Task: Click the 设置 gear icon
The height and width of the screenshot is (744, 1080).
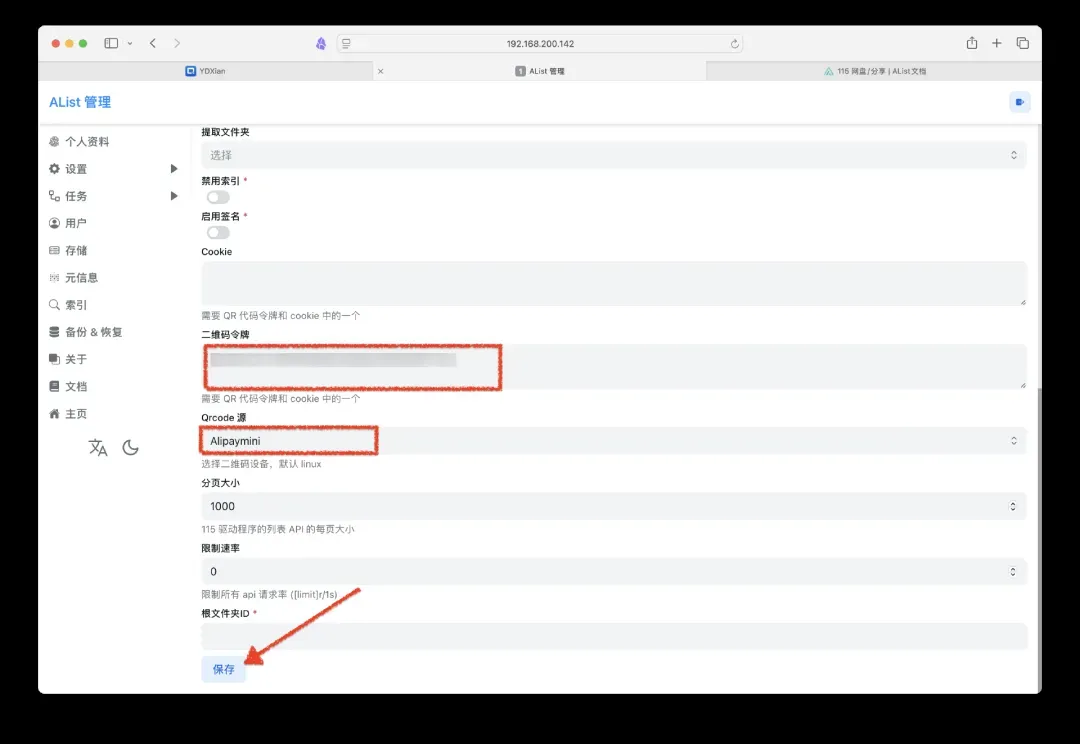Action: click(x=54, y=169)
